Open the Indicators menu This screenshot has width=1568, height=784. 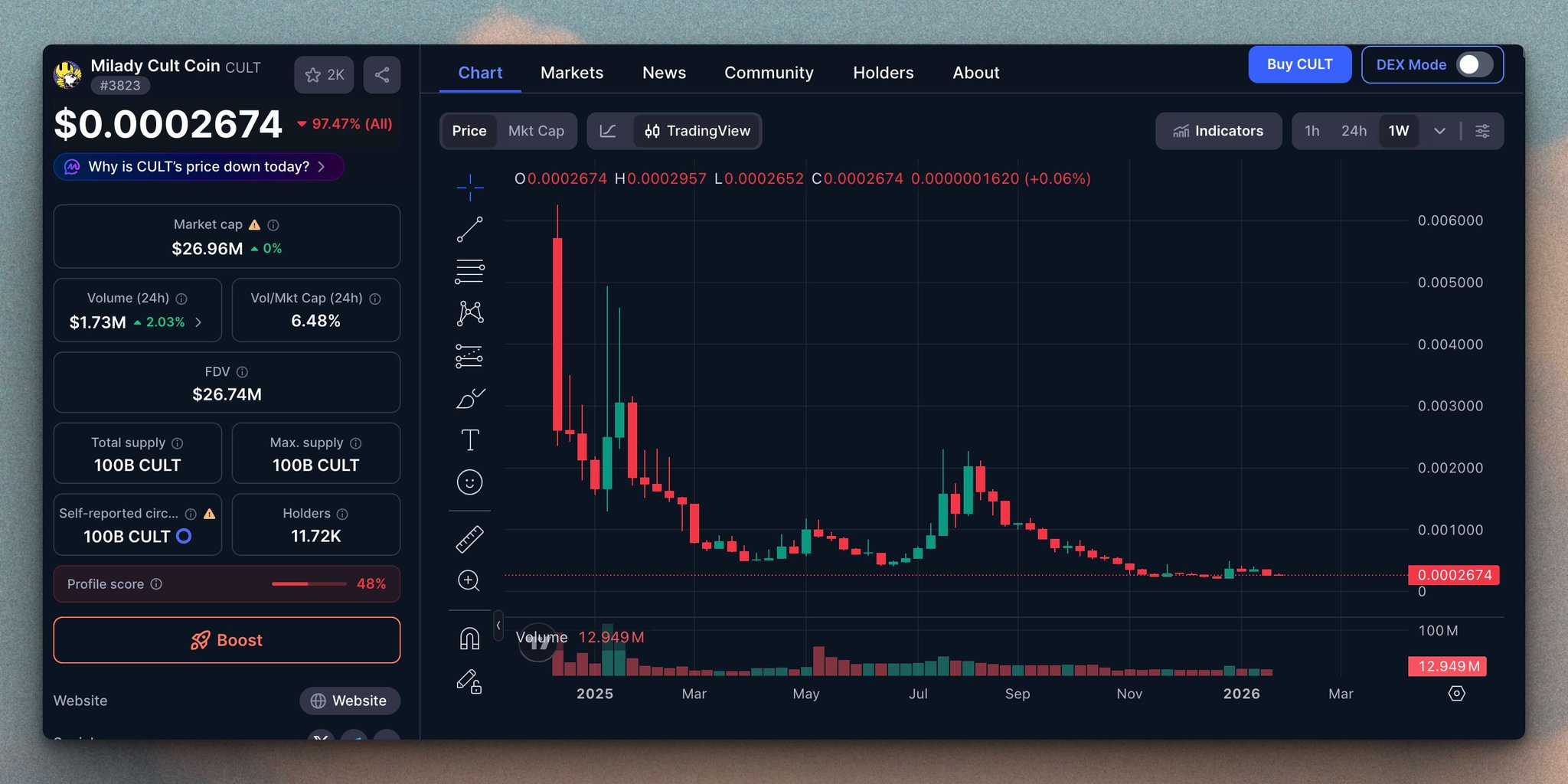(x=1218, y=131)
